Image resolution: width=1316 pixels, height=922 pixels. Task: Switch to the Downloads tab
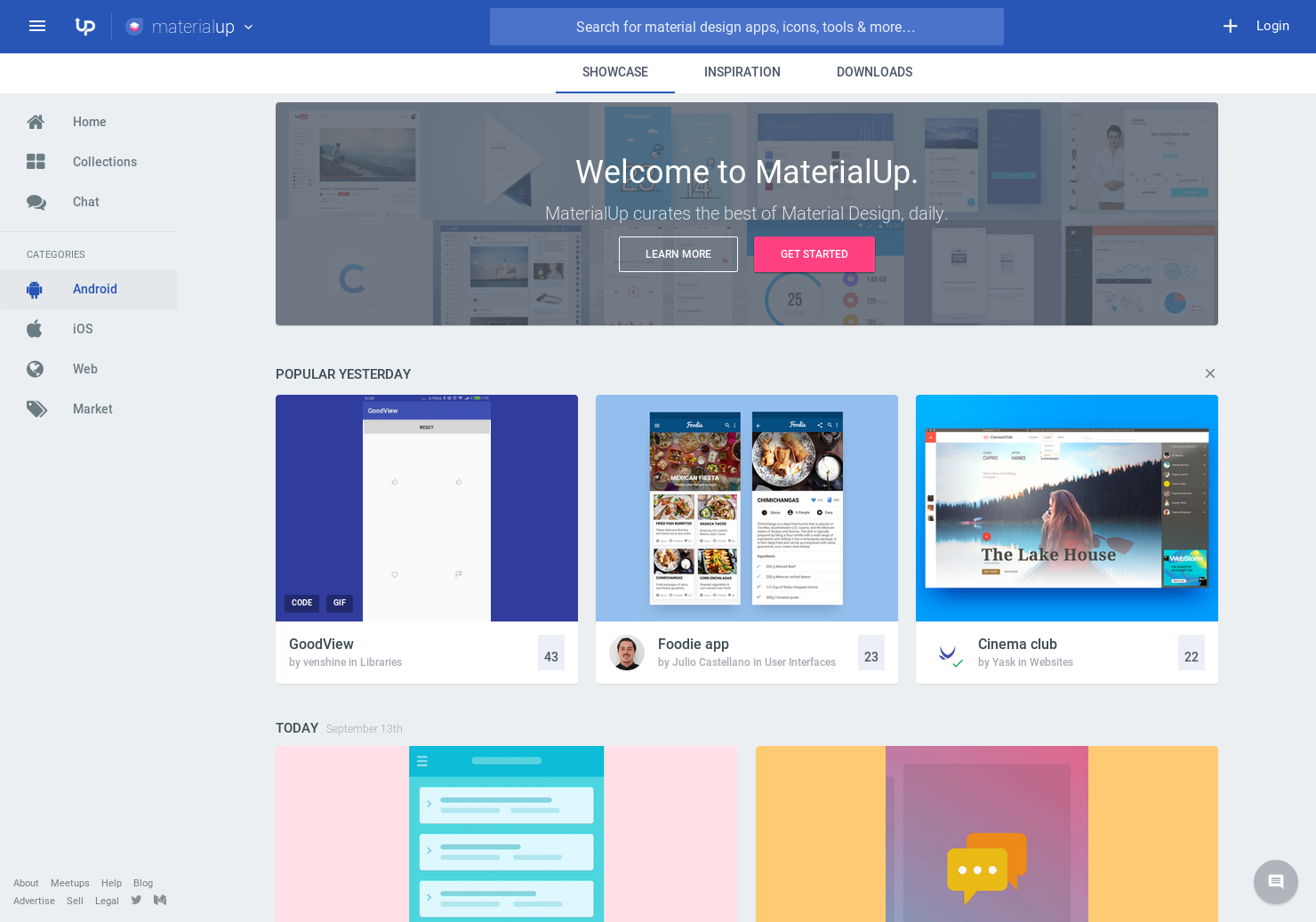click(x=874, y=72)
